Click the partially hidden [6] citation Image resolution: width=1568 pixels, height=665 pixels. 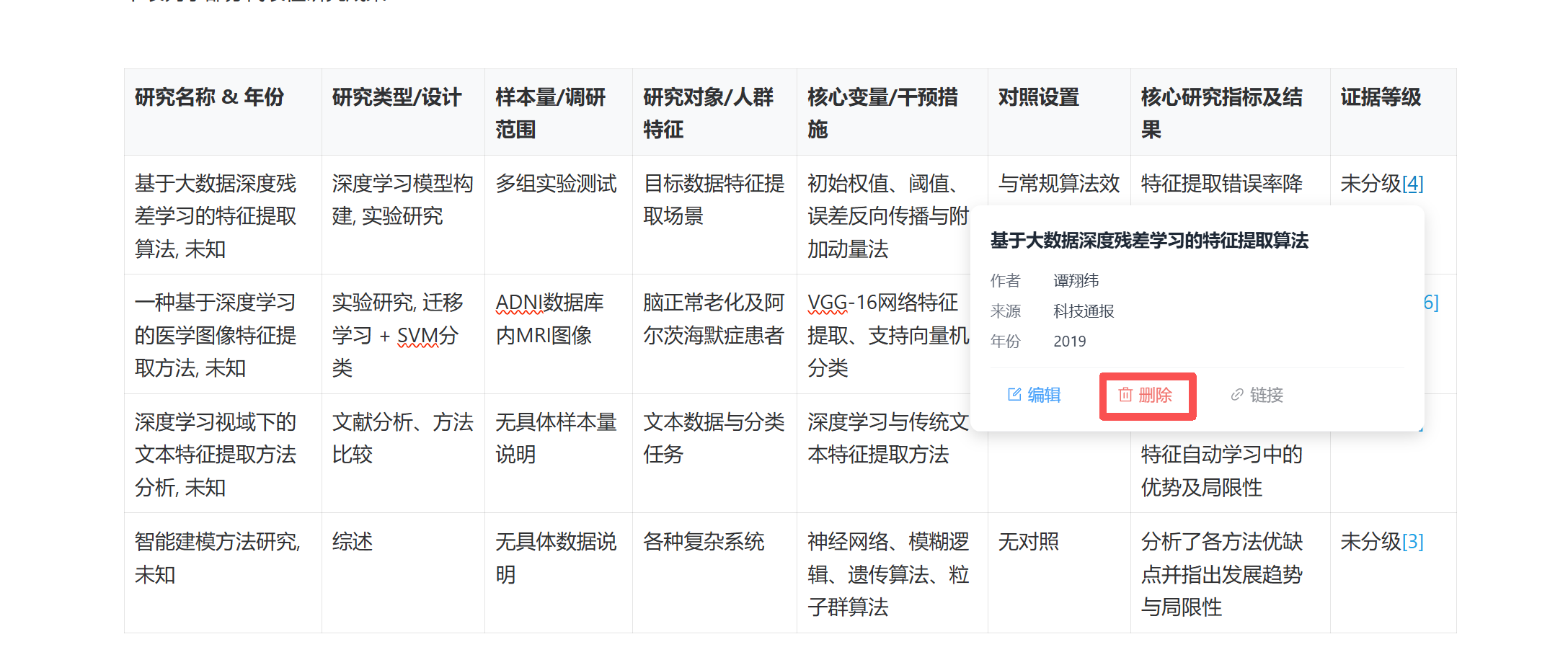[1431, 303]
